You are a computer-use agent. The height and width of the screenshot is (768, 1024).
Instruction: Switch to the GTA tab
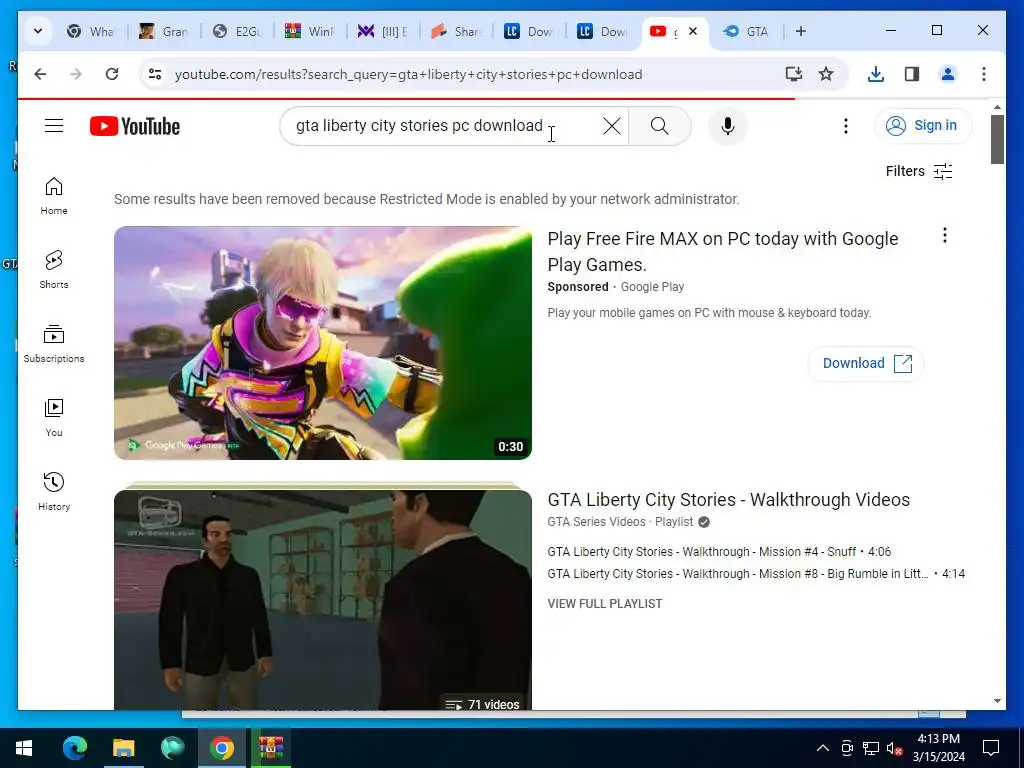(746, 31)
